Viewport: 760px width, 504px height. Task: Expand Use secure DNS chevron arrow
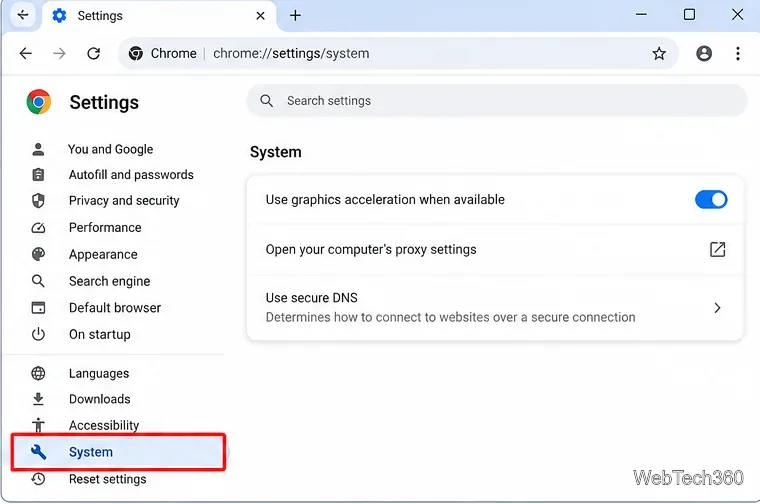pyautogui.click(x=717, y=308)
